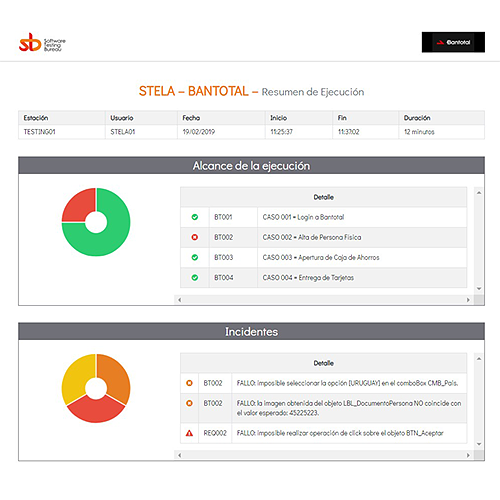The width and height of the screenshot is (500, 500).
Task: Click left arrow of Incidentes horizontal scrollbar
Action: [180, 455]
